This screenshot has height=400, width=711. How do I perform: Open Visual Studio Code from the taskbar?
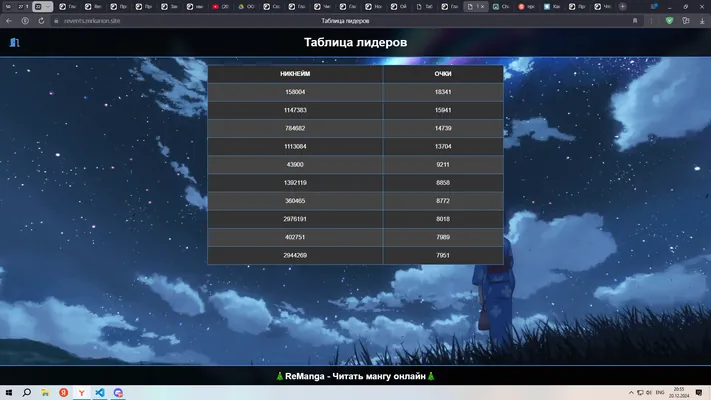[x=100, y=392]
